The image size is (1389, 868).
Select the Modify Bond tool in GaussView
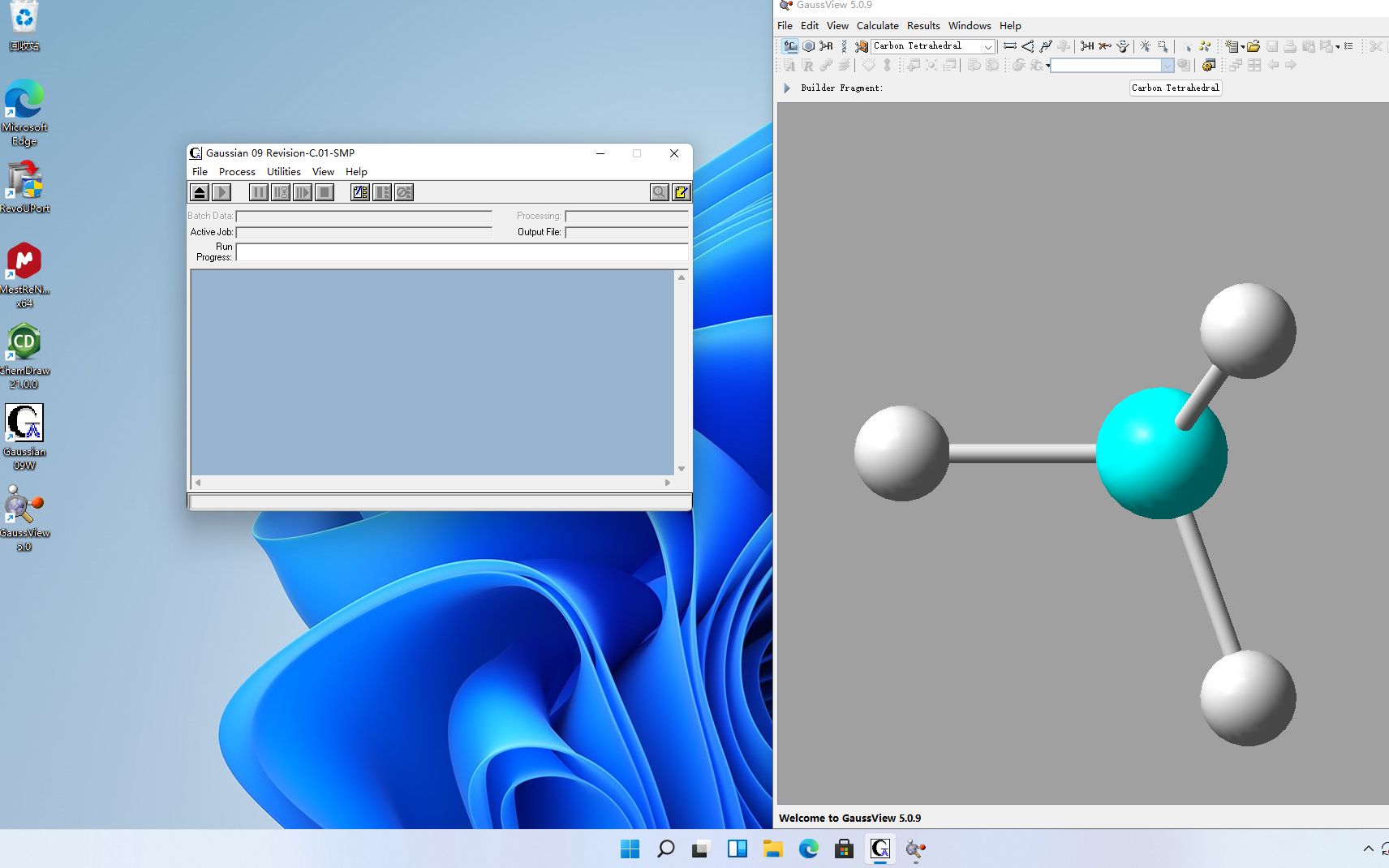[1010, 46]
